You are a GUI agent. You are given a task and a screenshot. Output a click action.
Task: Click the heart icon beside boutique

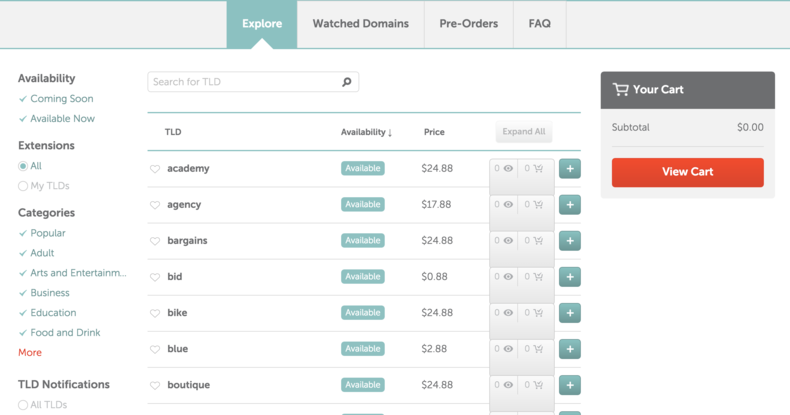point(155,386)
